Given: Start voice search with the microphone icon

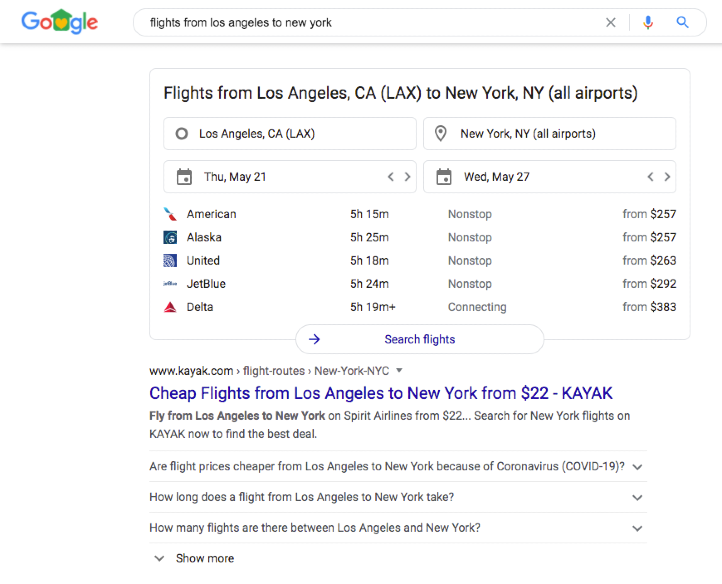Looking at the screenshot, I should [x=648, y=22].
